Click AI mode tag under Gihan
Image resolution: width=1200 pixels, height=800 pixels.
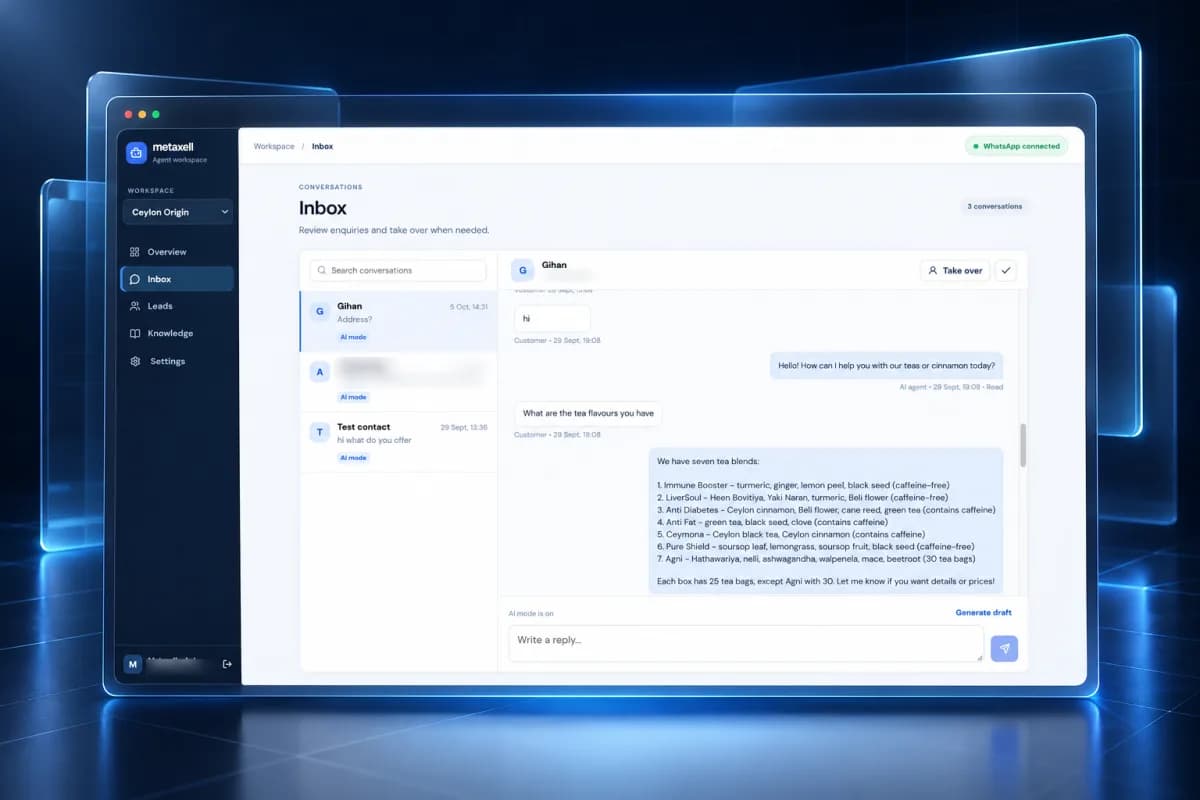tap(353, 337)
